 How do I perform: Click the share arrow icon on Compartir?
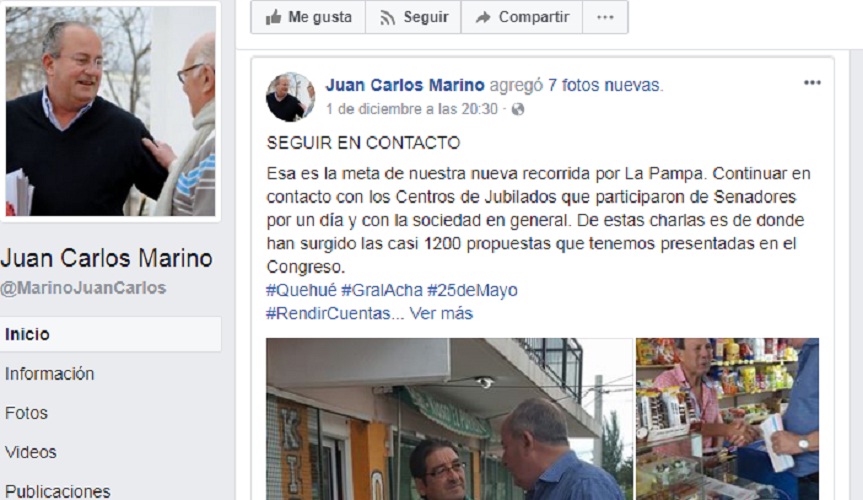[x=483, y=18]
